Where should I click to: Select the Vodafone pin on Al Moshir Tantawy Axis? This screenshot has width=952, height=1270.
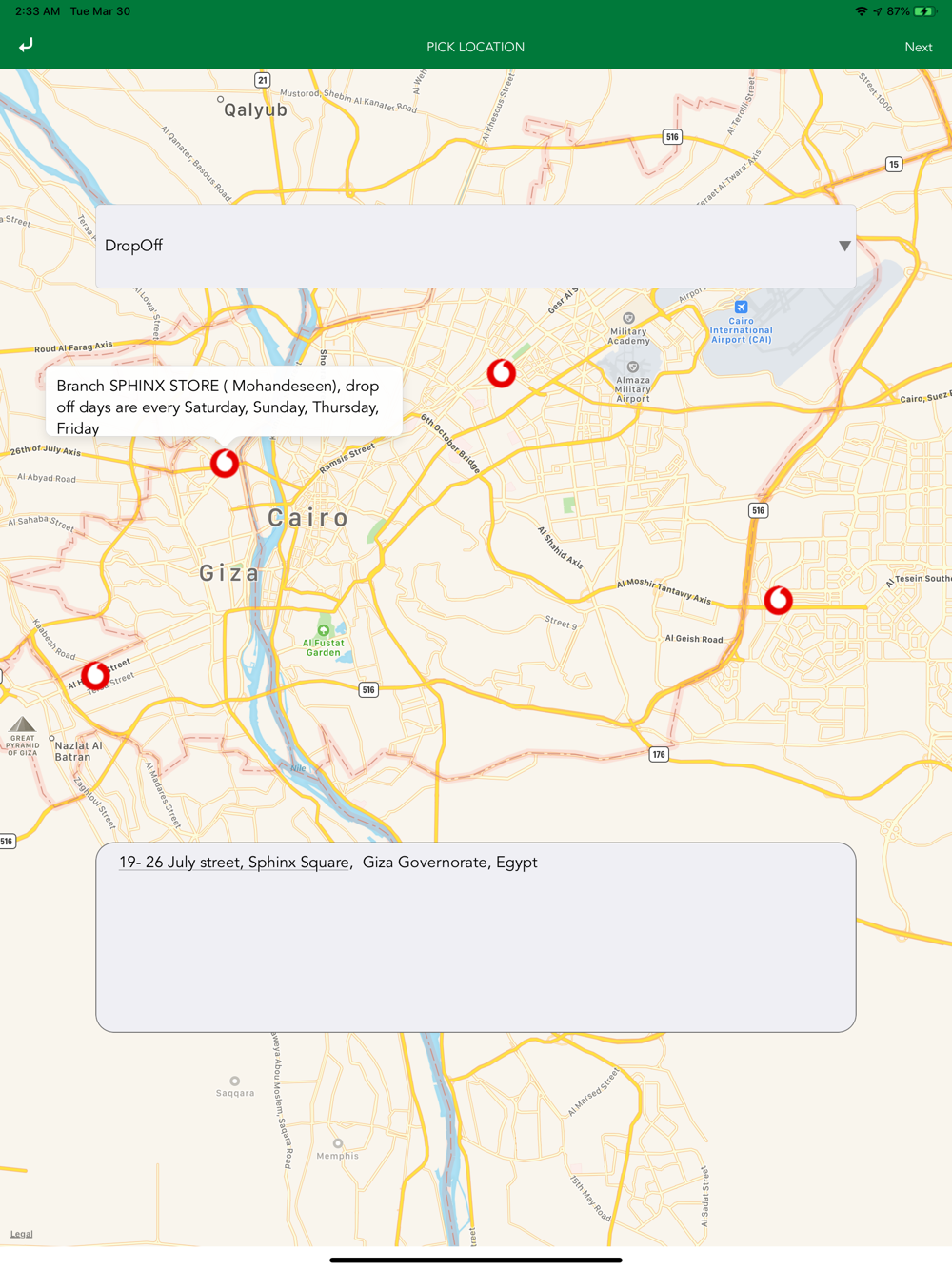tap(779, 600)
